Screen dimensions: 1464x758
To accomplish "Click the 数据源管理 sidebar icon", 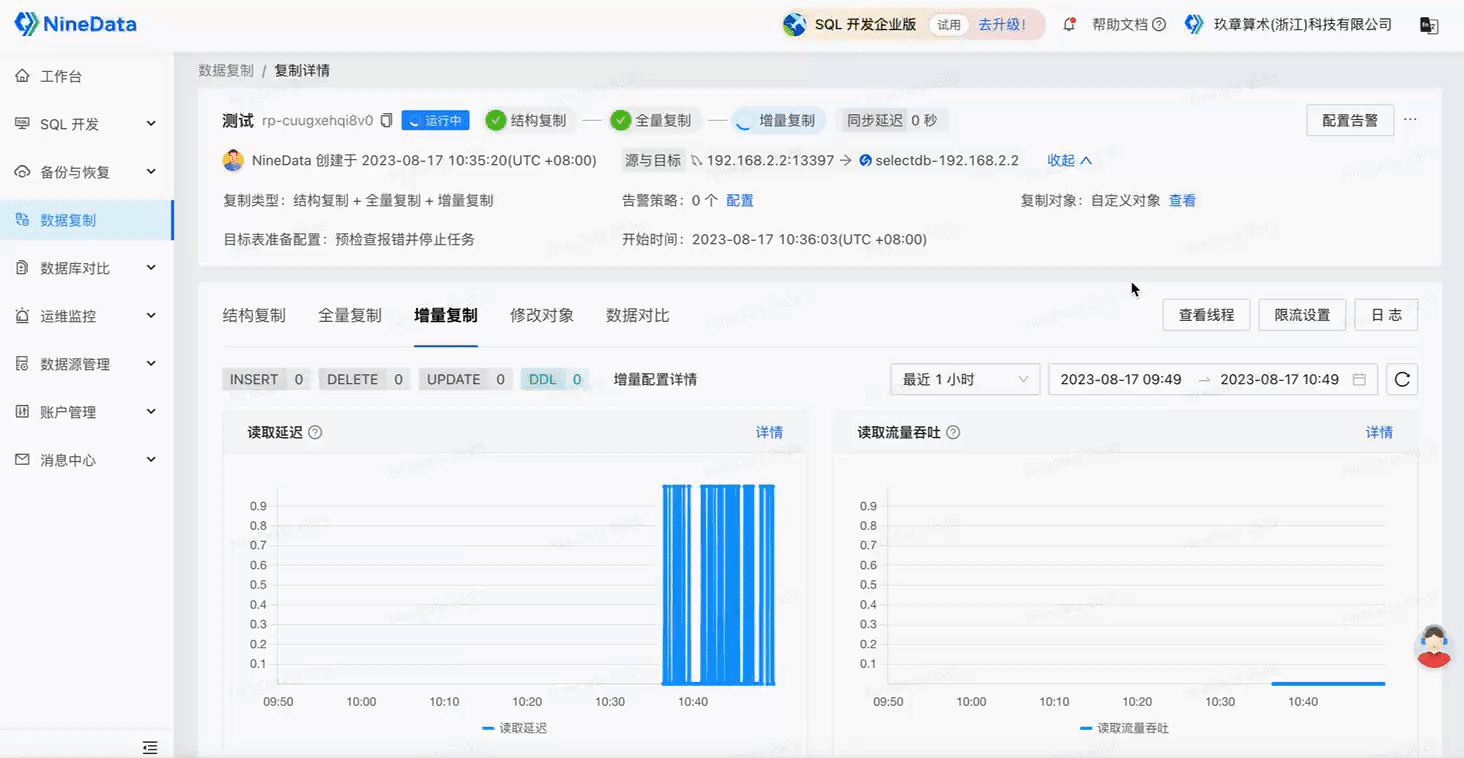I will tap(22, 364).
